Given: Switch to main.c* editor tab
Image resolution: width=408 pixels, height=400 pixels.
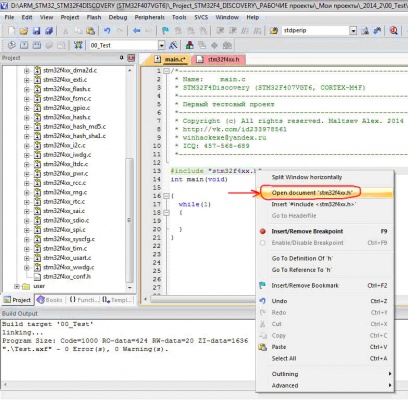Looking at the screenshot, I should tap(170, 60).
